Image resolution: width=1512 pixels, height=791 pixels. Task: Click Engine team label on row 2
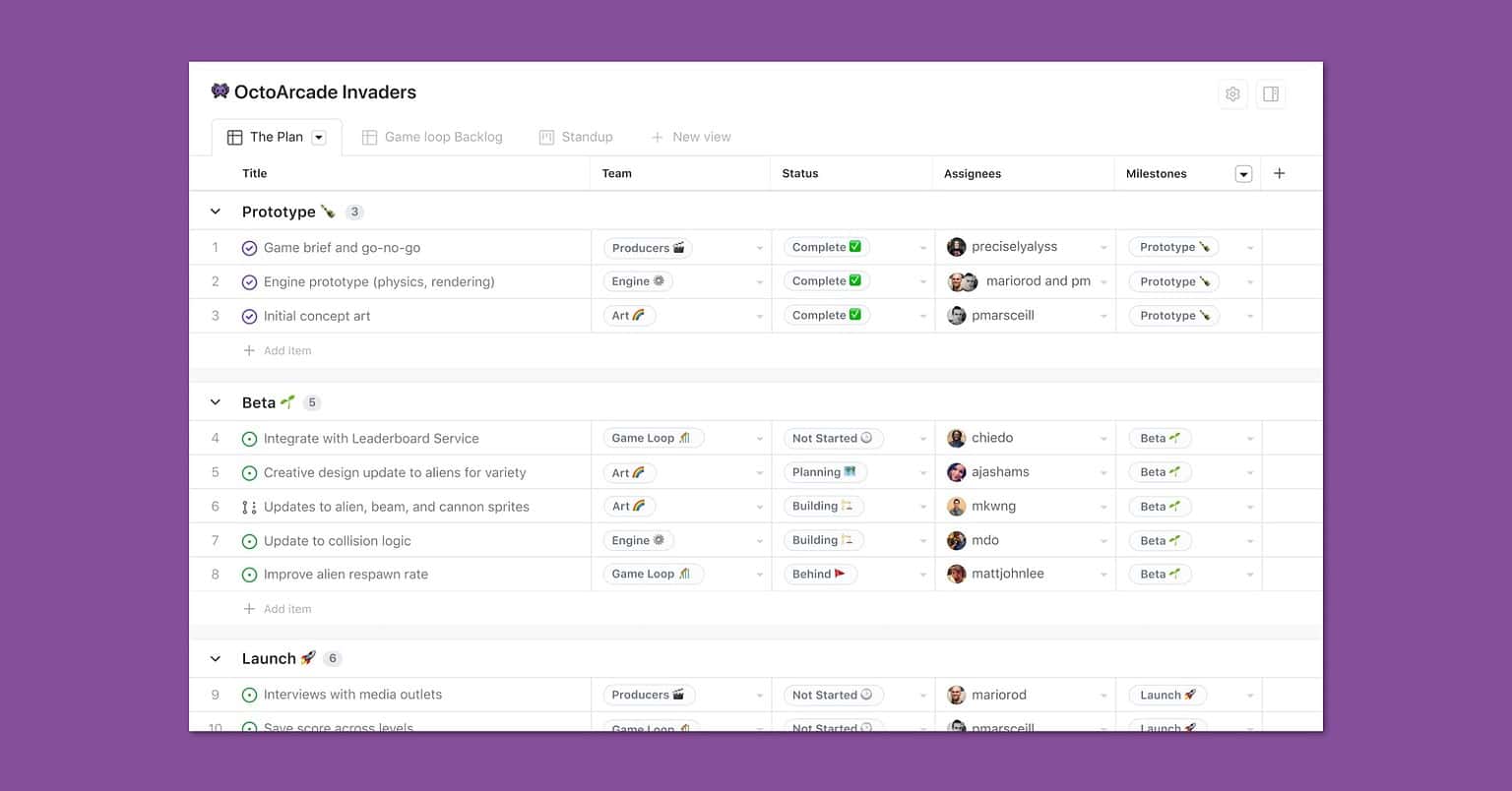638,281
